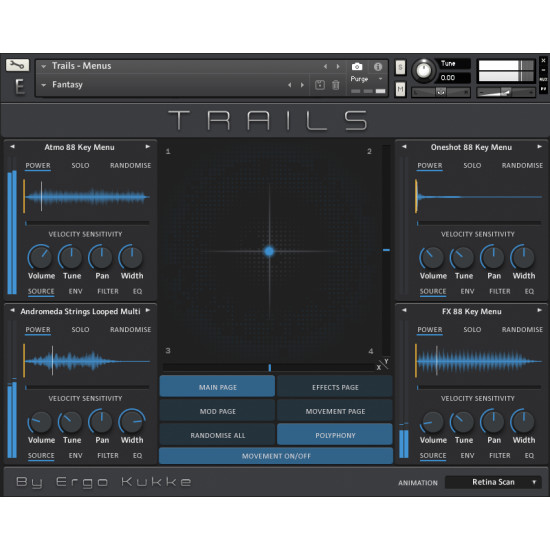Viewport: 550px width, 550px height.
Task: Open the MOD PAGE
Action: coord(217,411)
